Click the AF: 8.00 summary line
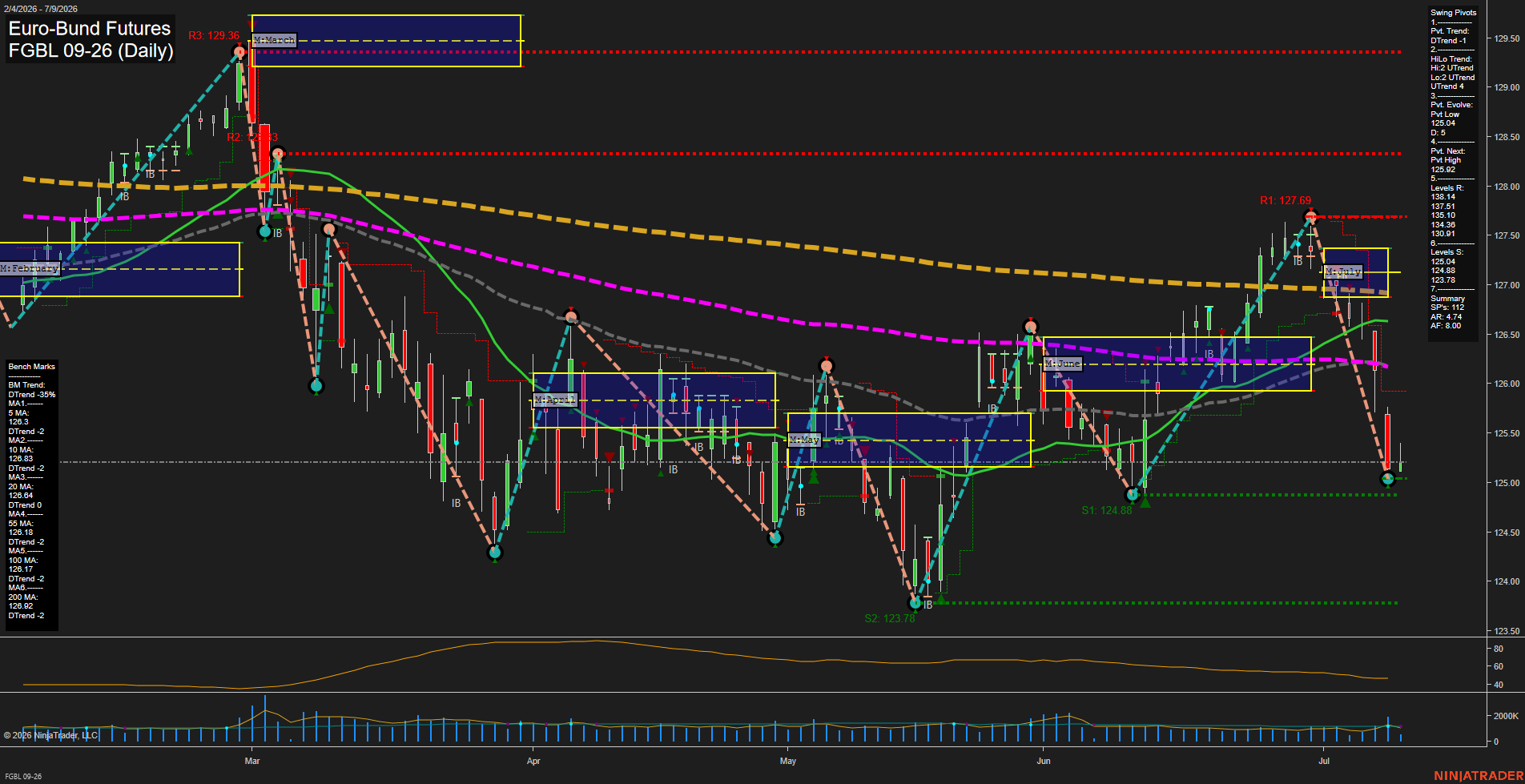Screen dimensions: 1525x784 pyautogui.click(x=1446, y=326)
